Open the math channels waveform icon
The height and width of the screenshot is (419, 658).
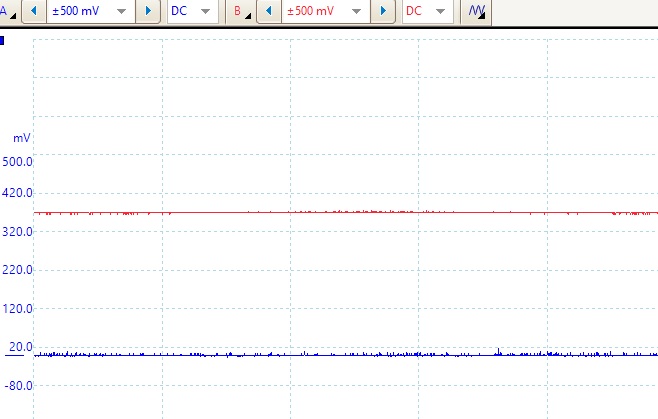click(477, 11)
